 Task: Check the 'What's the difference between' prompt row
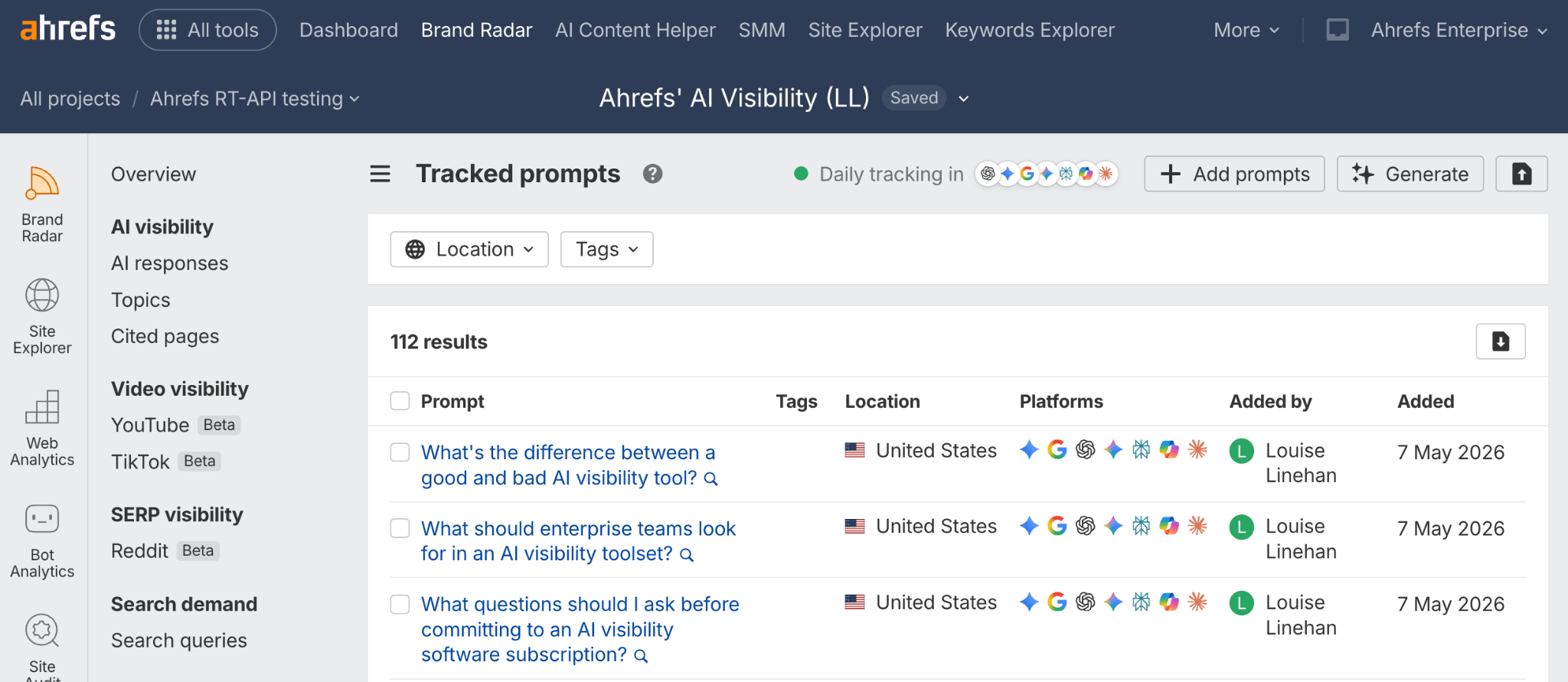point(400,452)
